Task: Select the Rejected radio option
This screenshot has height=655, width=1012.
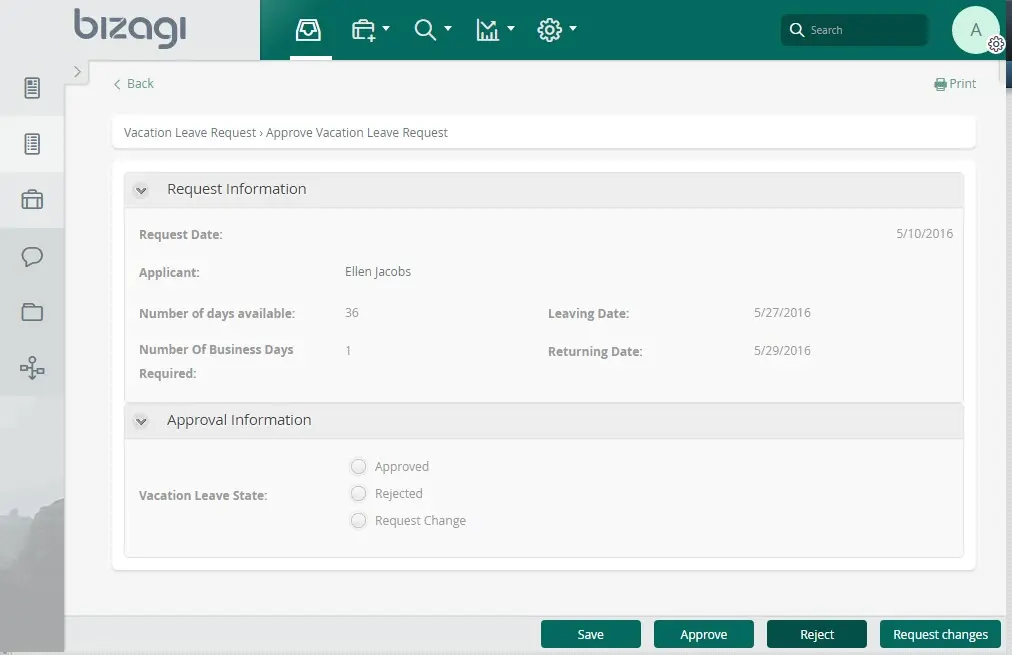Action: coord(358,494)
